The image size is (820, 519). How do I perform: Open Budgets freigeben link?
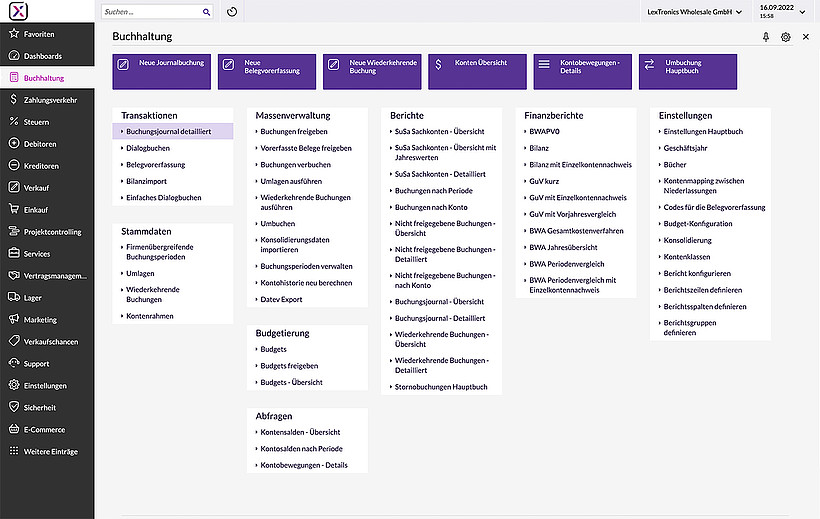289,366
